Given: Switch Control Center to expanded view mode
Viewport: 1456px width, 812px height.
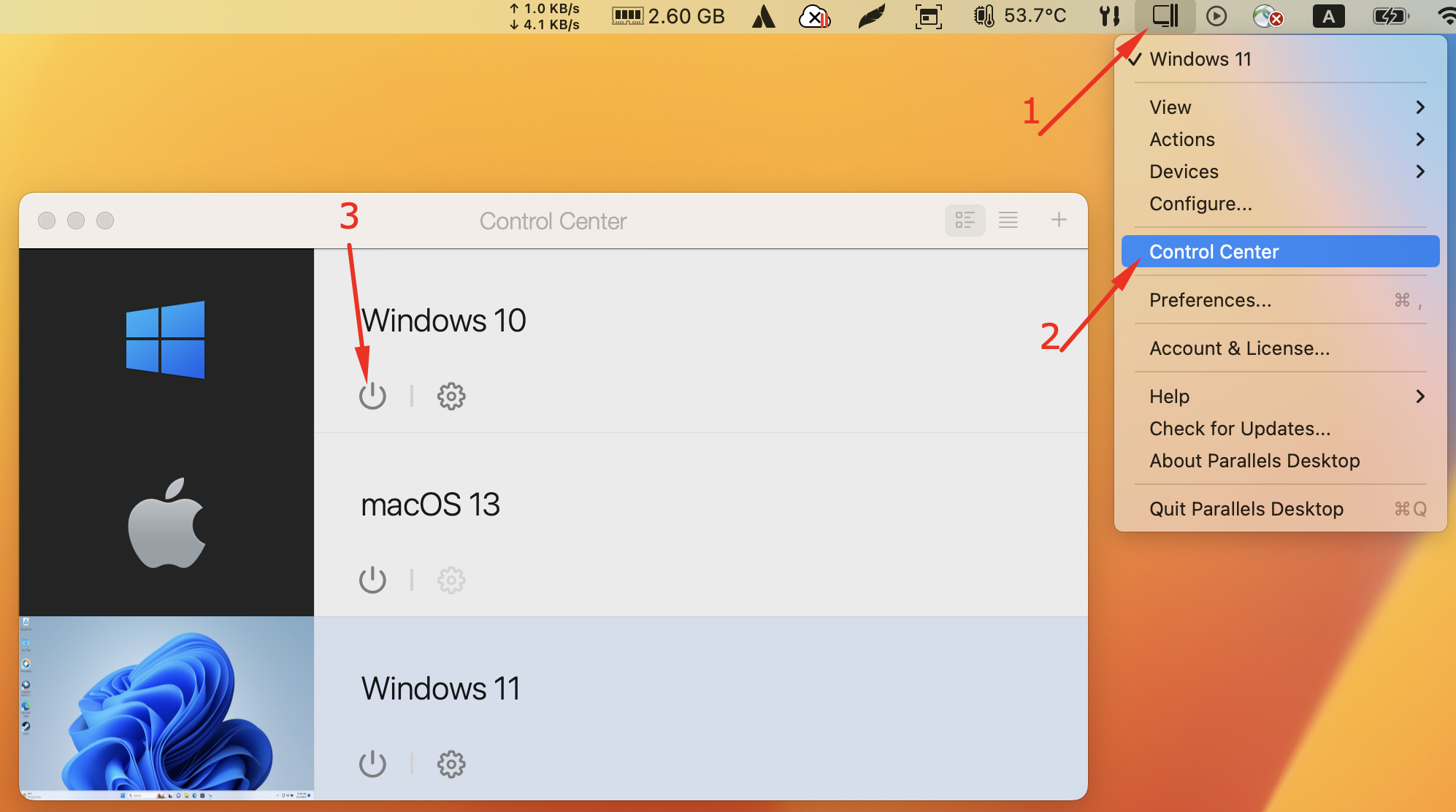Looking at the screenshot, I should click(965, 220).
